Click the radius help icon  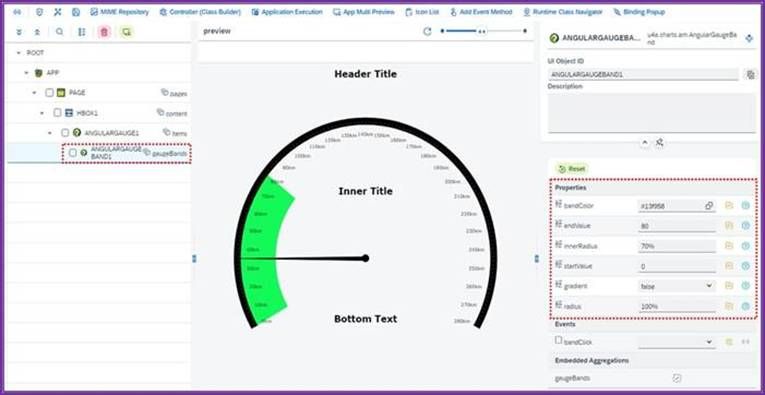(745, 306)
